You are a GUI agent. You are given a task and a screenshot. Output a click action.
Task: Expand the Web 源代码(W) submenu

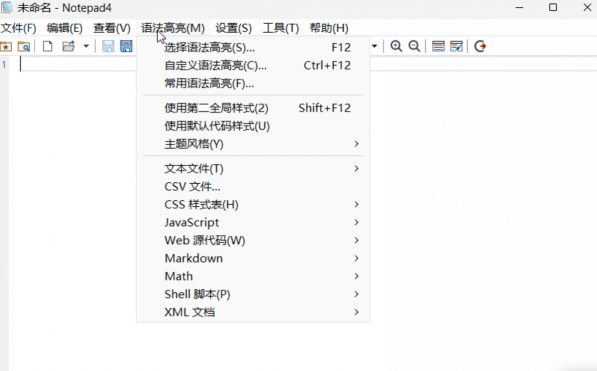[x=253, y=240]
